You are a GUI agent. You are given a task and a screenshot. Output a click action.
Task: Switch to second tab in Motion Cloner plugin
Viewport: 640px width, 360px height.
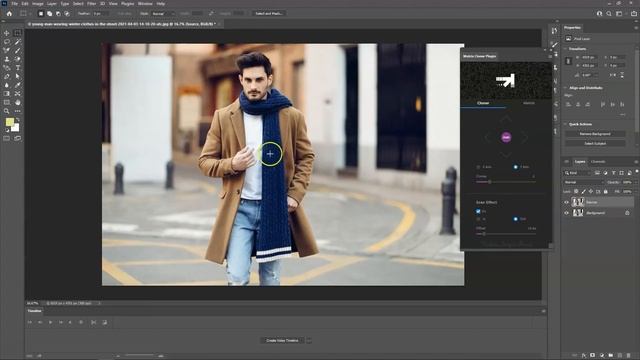[529, 103]
